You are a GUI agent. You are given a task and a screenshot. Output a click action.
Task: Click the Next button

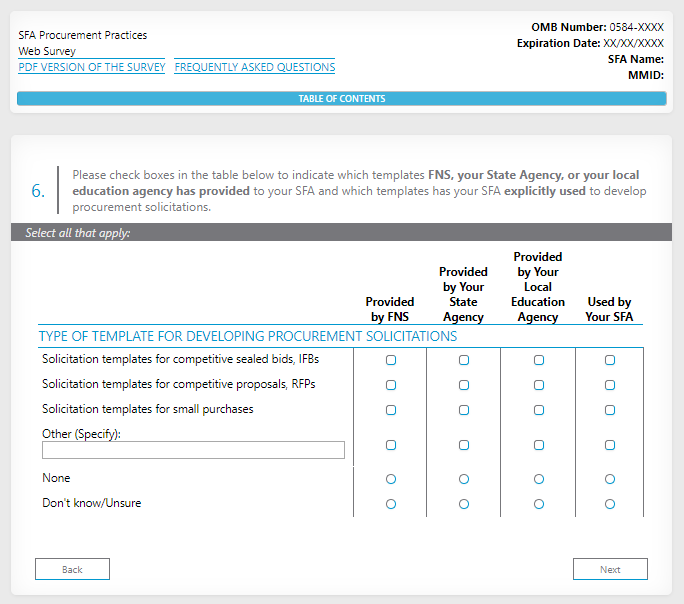pos(610,569)
